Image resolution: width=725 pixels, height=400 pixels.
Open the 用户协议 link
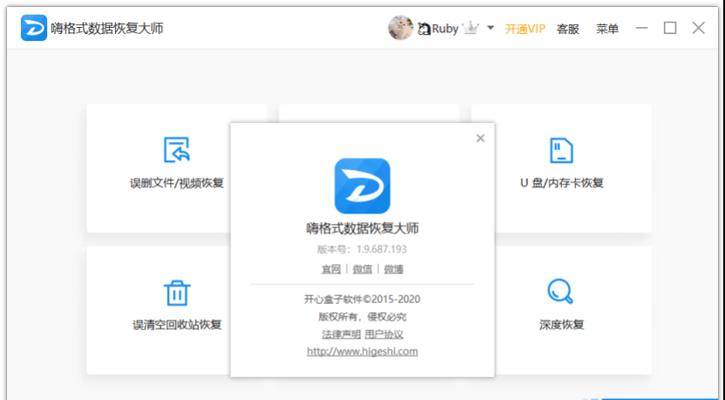[384, 334]
